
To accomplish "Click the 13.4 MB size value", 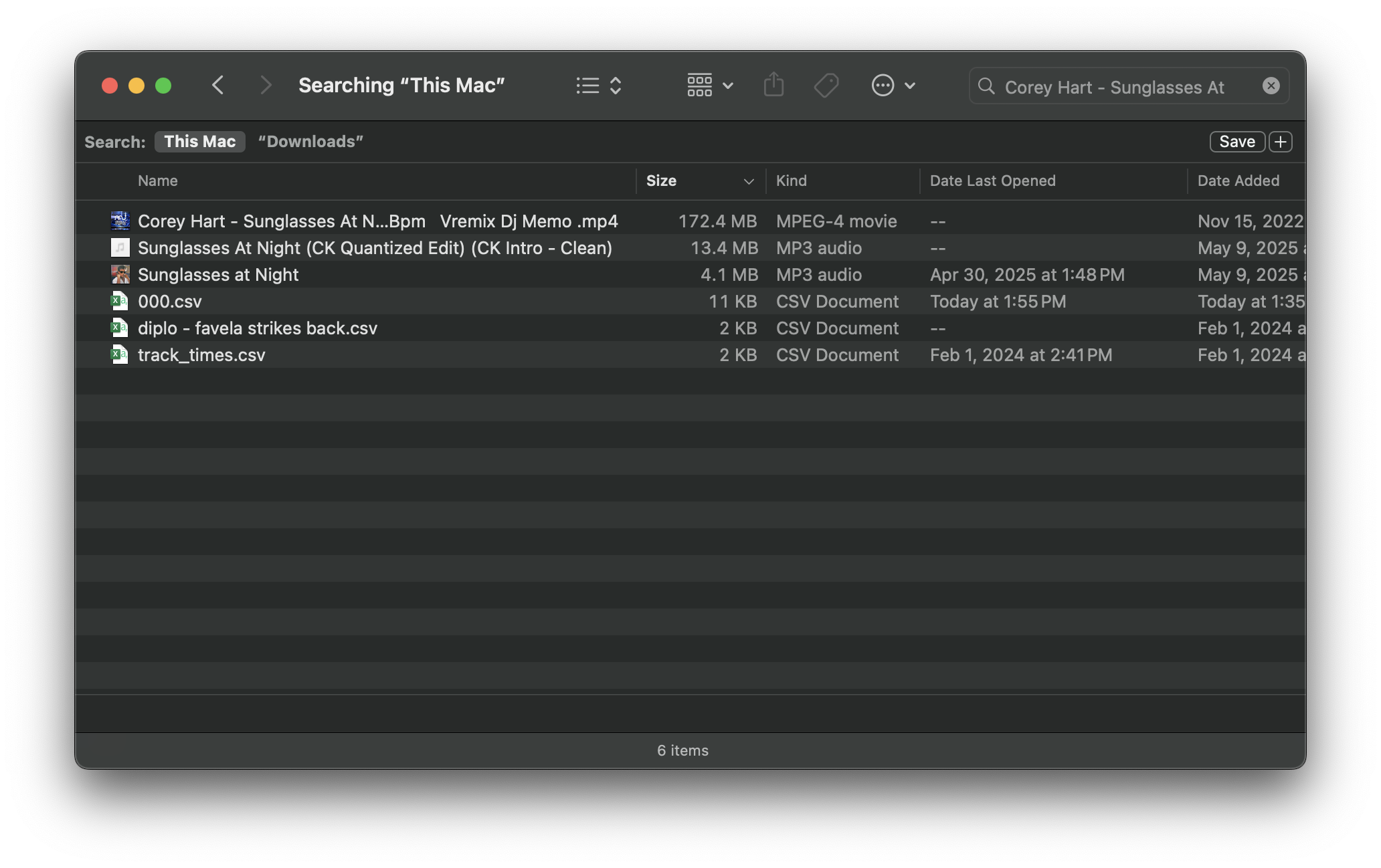I will tap(724, 248).
